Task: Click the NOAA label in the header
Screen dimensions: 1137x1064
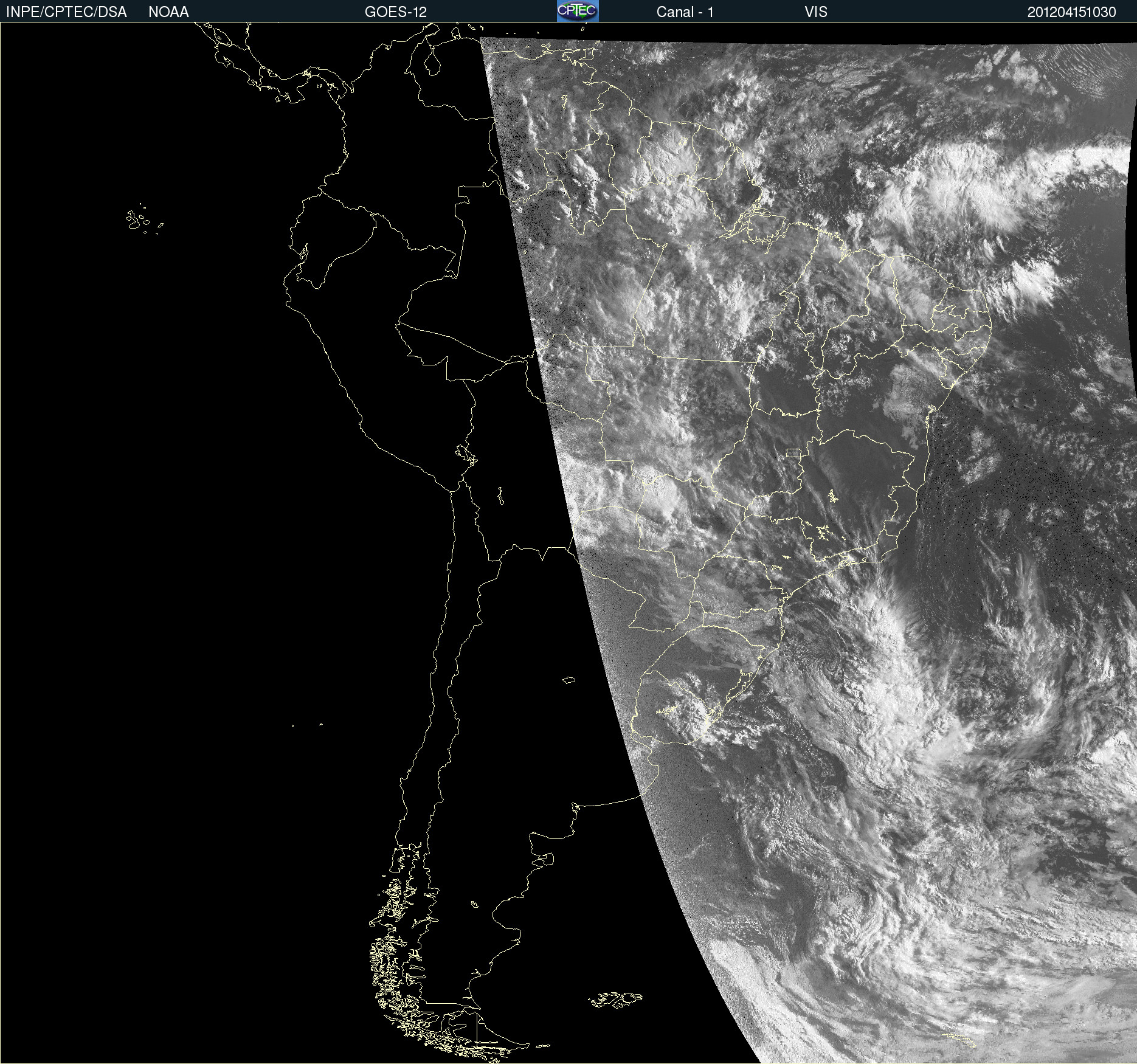Action: pyautogui.click(x=168, y=12)
